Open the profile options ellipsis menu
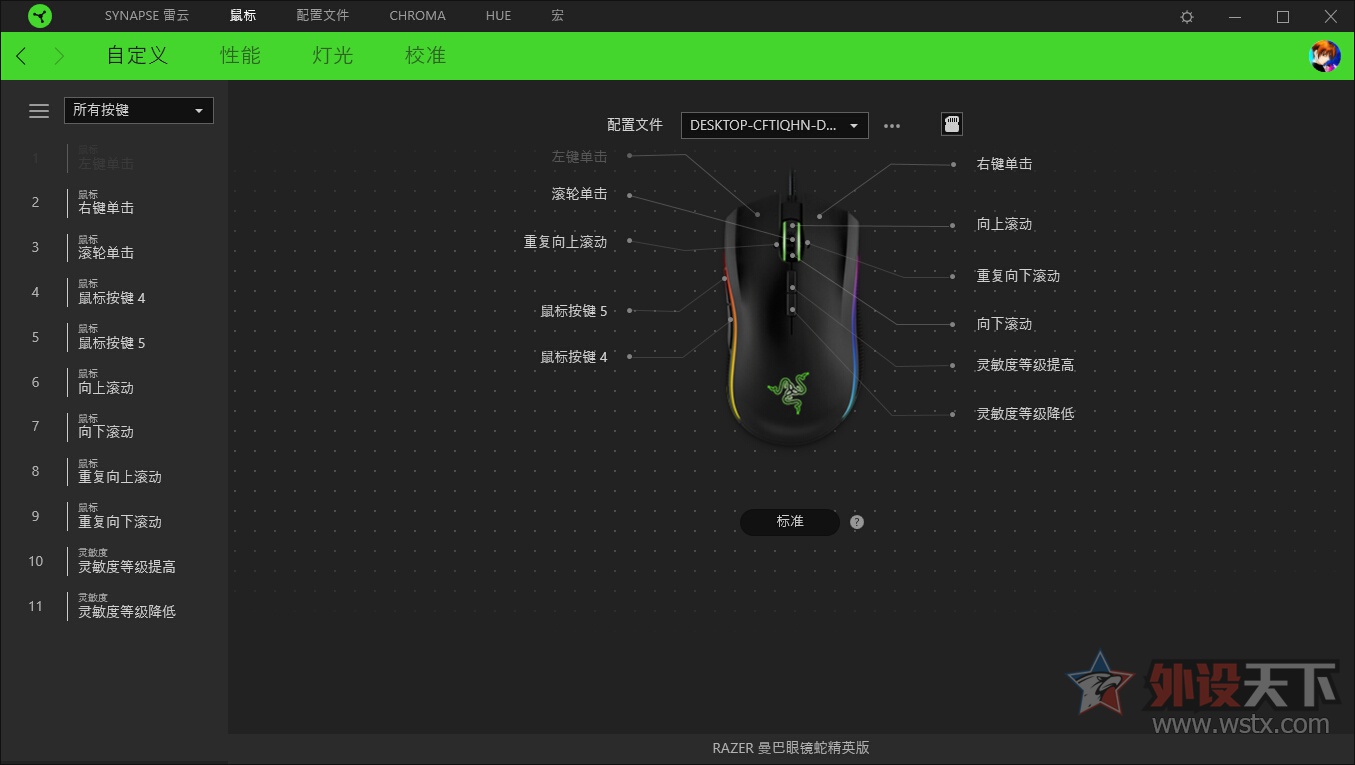This screenshot has width=1355, height=765. (892, 124)
